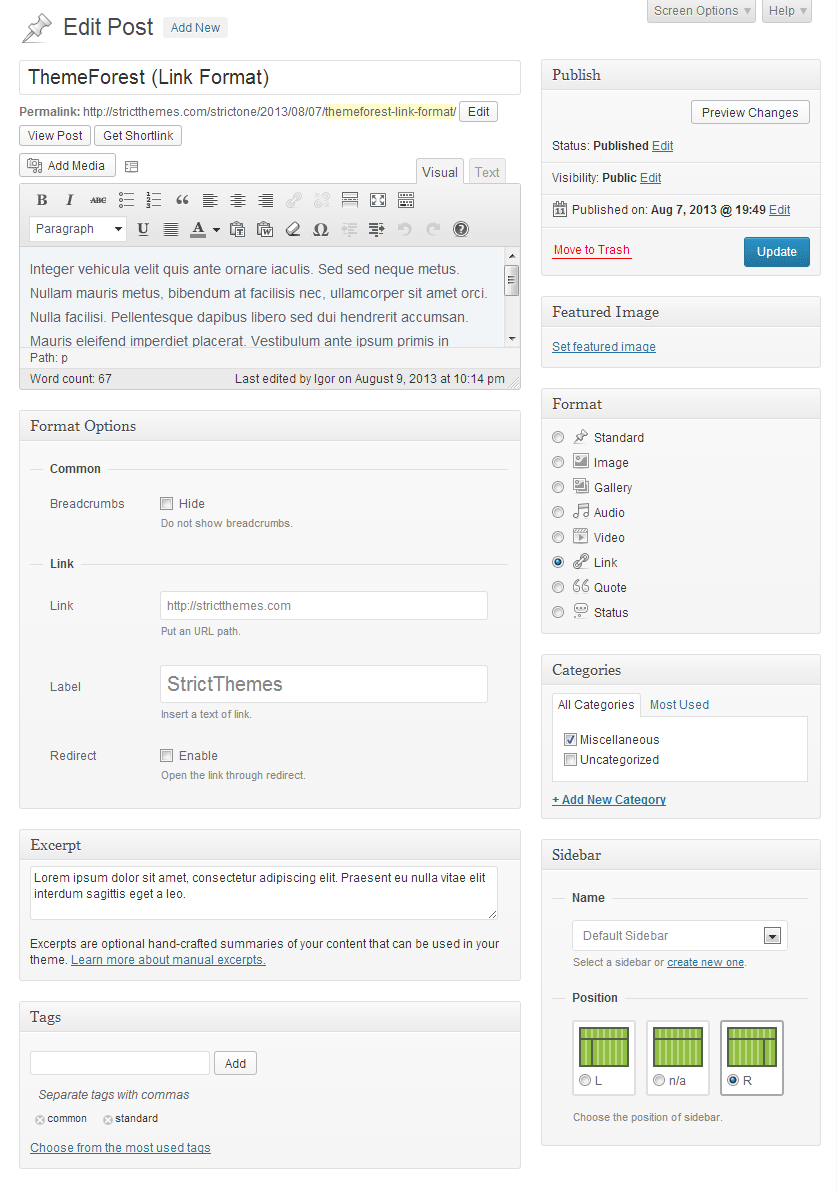The width and height of the screenshot is (837, 1192).
Task: Click the Update button
Action: (x=776, y=252)
